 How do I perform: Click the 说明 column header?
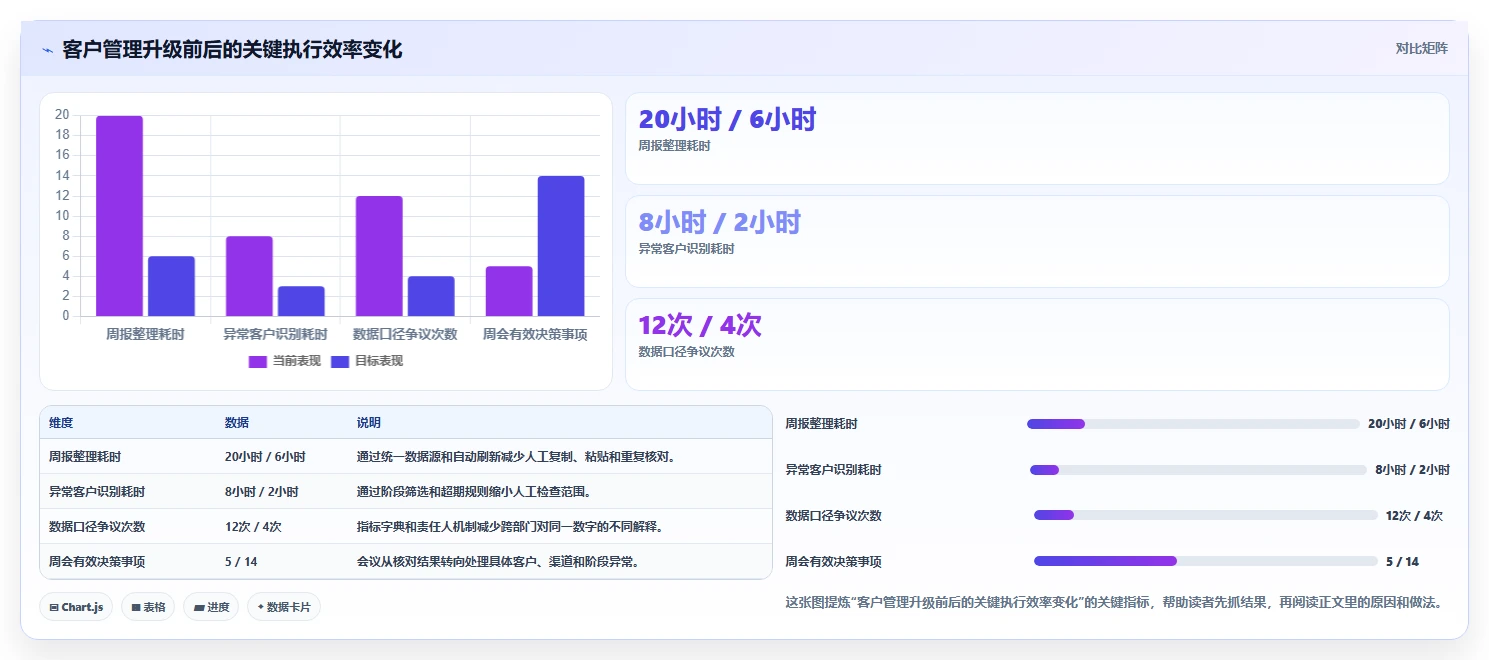coord(369,423)
